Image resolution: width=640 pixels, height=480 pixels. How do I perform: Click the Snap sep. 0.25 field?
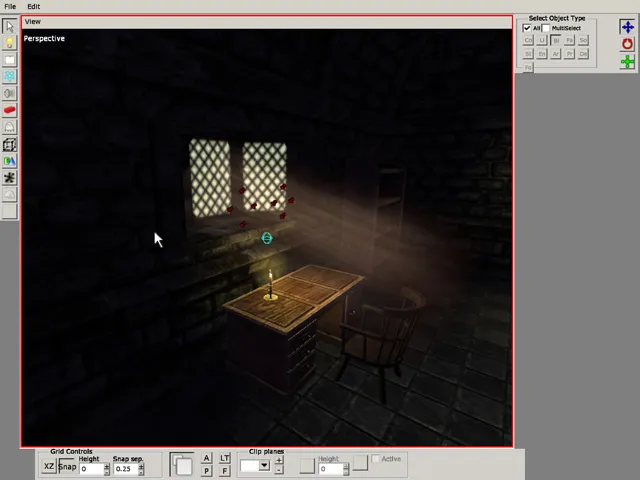126,469
